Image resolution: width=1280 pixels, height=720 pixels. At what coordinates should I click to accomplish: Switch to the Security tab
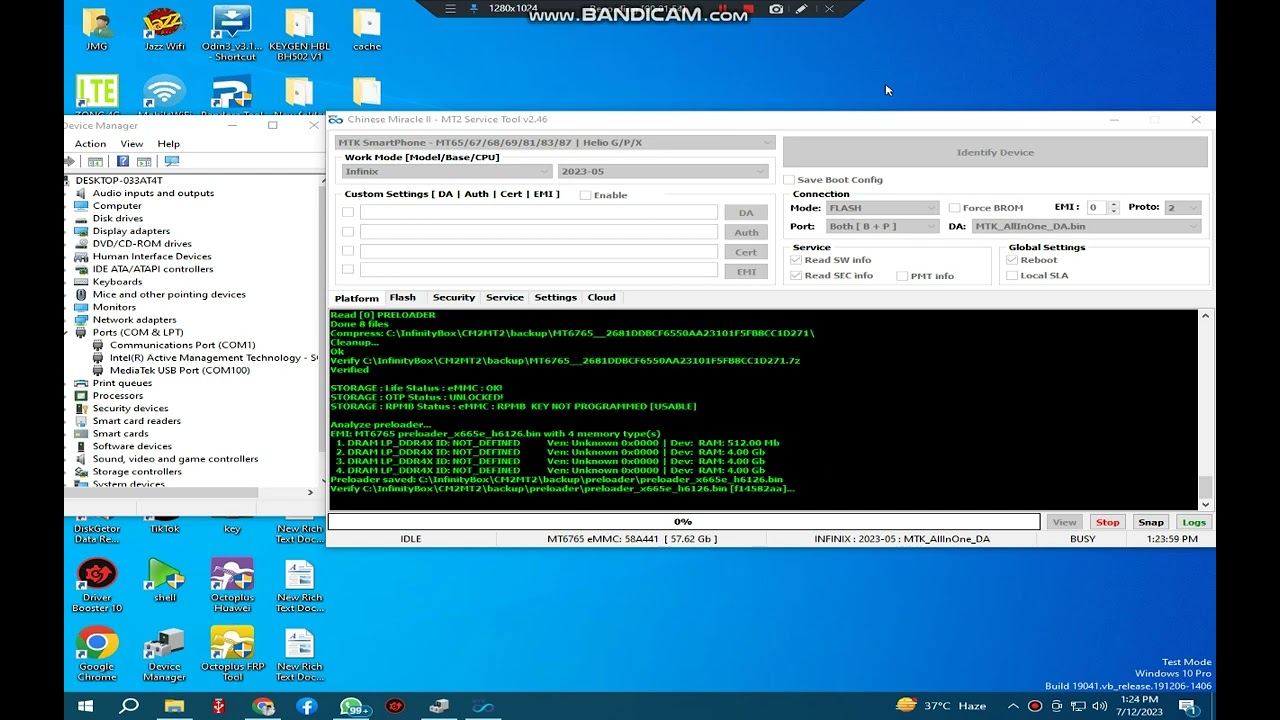point(454,298)
